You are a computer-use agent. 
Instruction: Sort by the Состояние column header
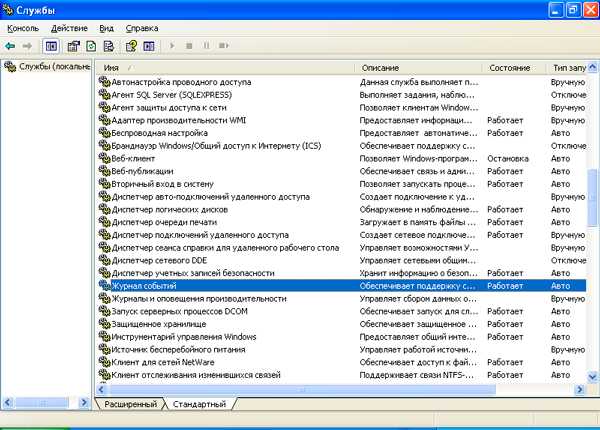[x=512, y=67]
